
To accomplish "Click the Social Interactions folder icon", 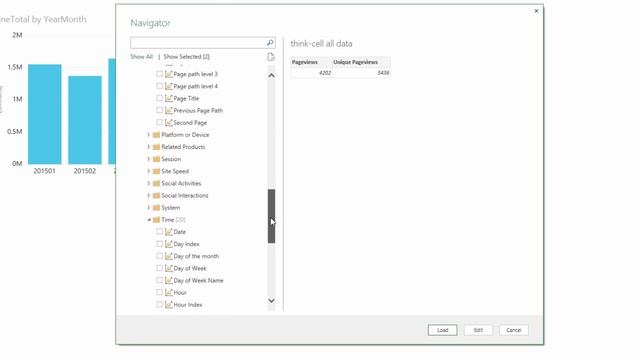I will tap(156, 196).
